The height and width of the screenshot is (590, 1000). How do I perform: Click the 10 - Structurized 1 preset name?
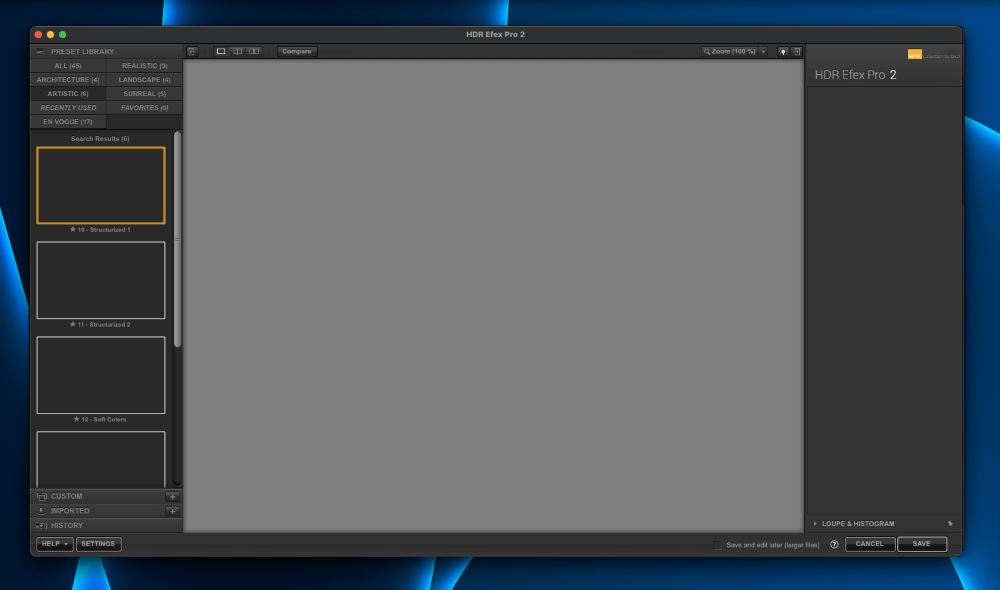tap(104, 230)
